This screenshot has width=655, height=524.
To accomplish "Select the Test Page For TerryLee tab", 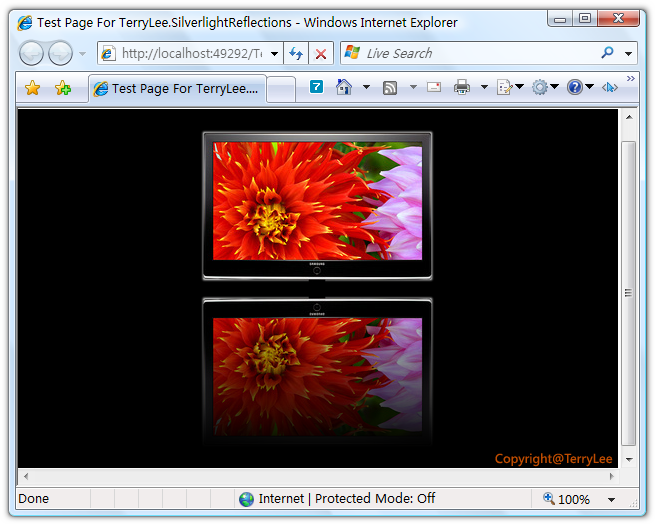I will 177,89.
